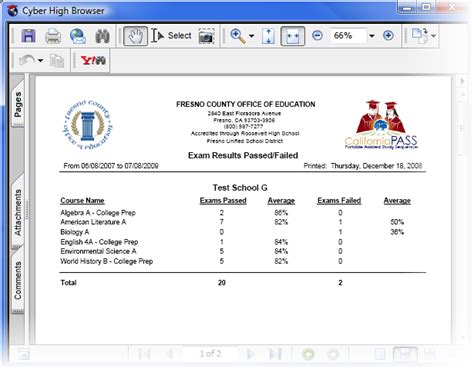474x369 pixels.
Task: Activate the Hand tool
Action: coord(135,36)
